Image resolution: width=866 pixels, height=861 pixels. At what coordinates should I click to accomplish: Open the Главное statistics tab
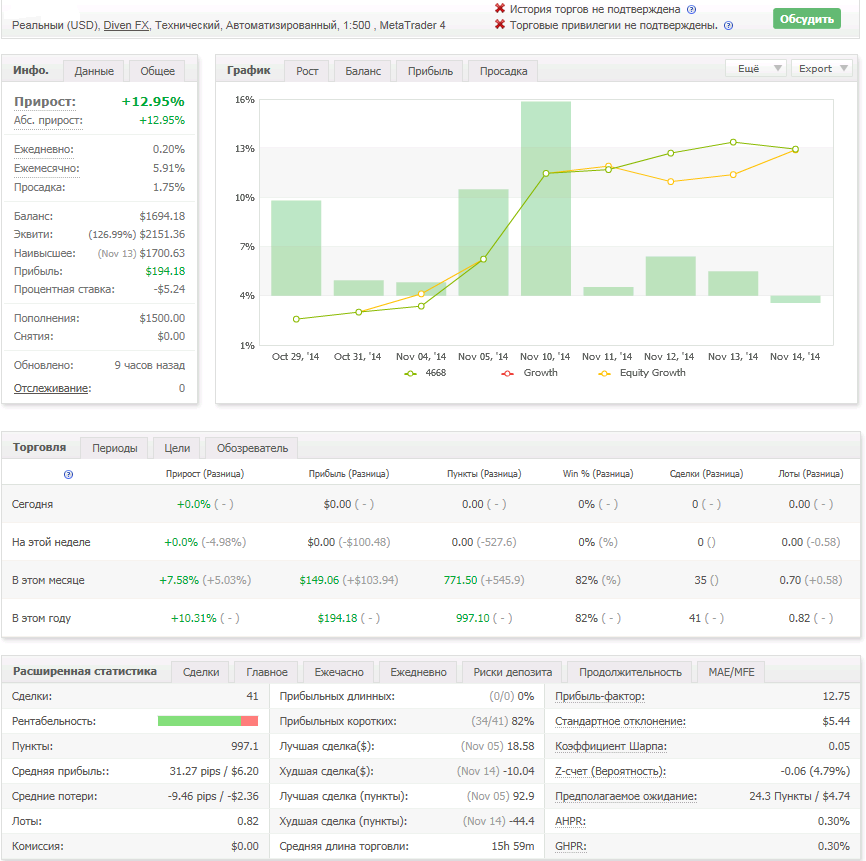(267, 672)
